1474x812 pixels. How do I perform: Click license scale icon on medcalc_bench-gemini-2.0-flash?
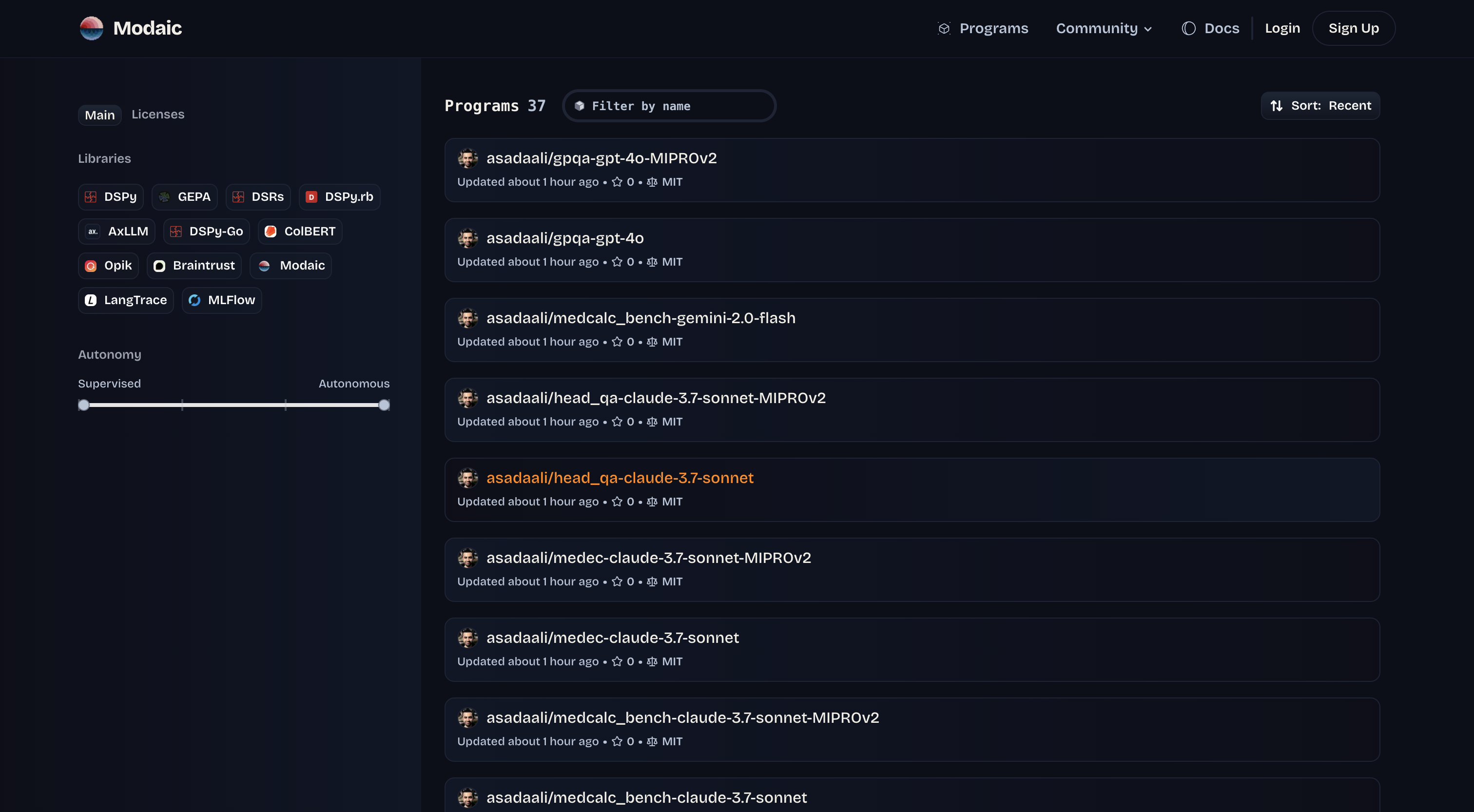pos(652,342)
